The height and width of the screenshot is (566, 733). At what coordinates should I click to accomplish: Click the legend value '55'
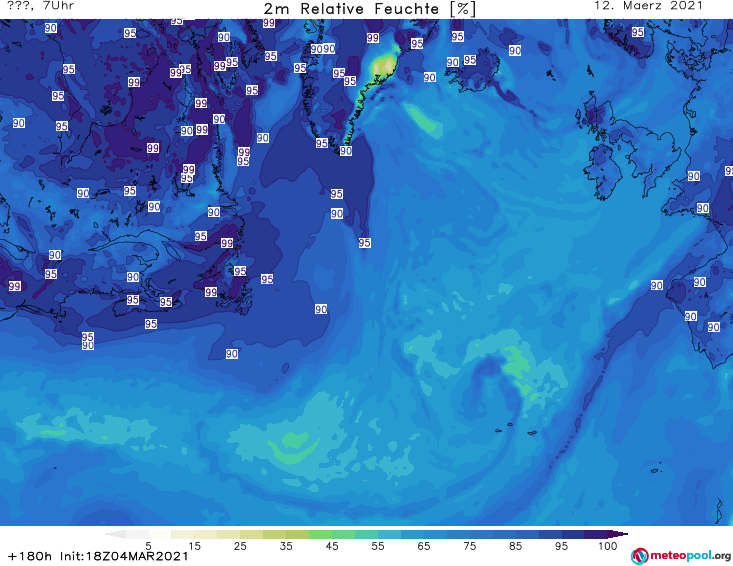378,546
